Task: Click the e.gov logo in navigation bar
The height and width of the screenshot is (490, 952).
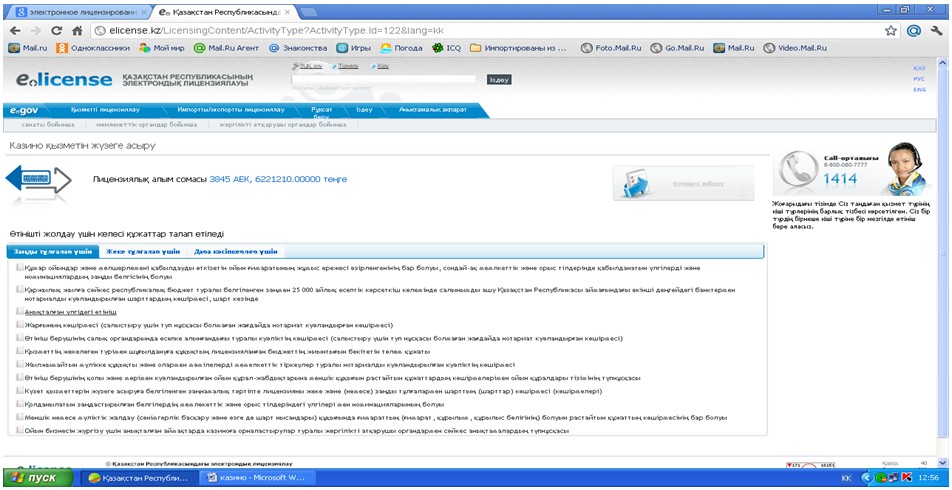Action: click(x=24, y=110)
